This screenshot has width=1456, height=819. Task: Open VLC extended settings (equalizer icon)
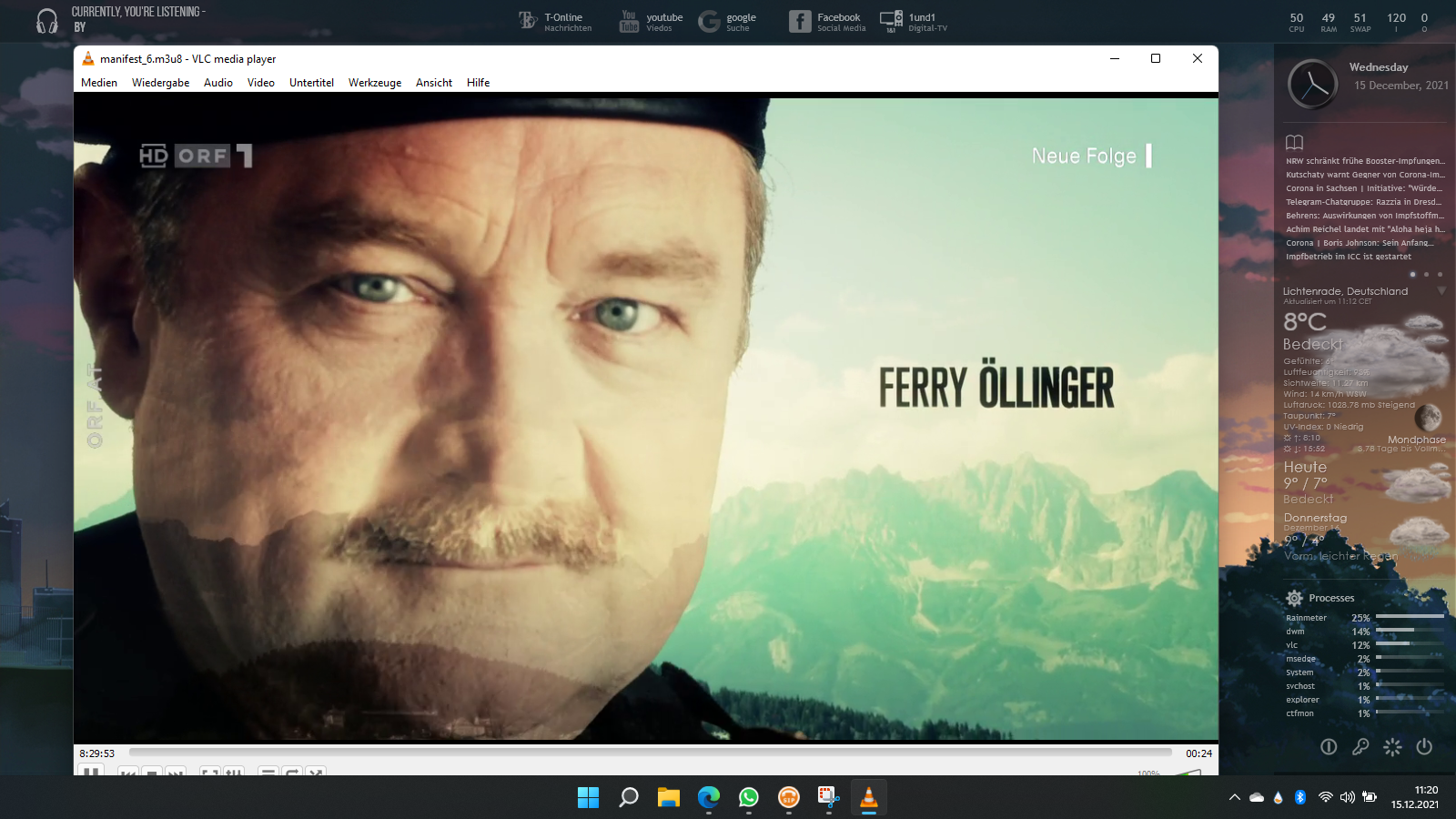pyautogui.click(x=234, y=772)
